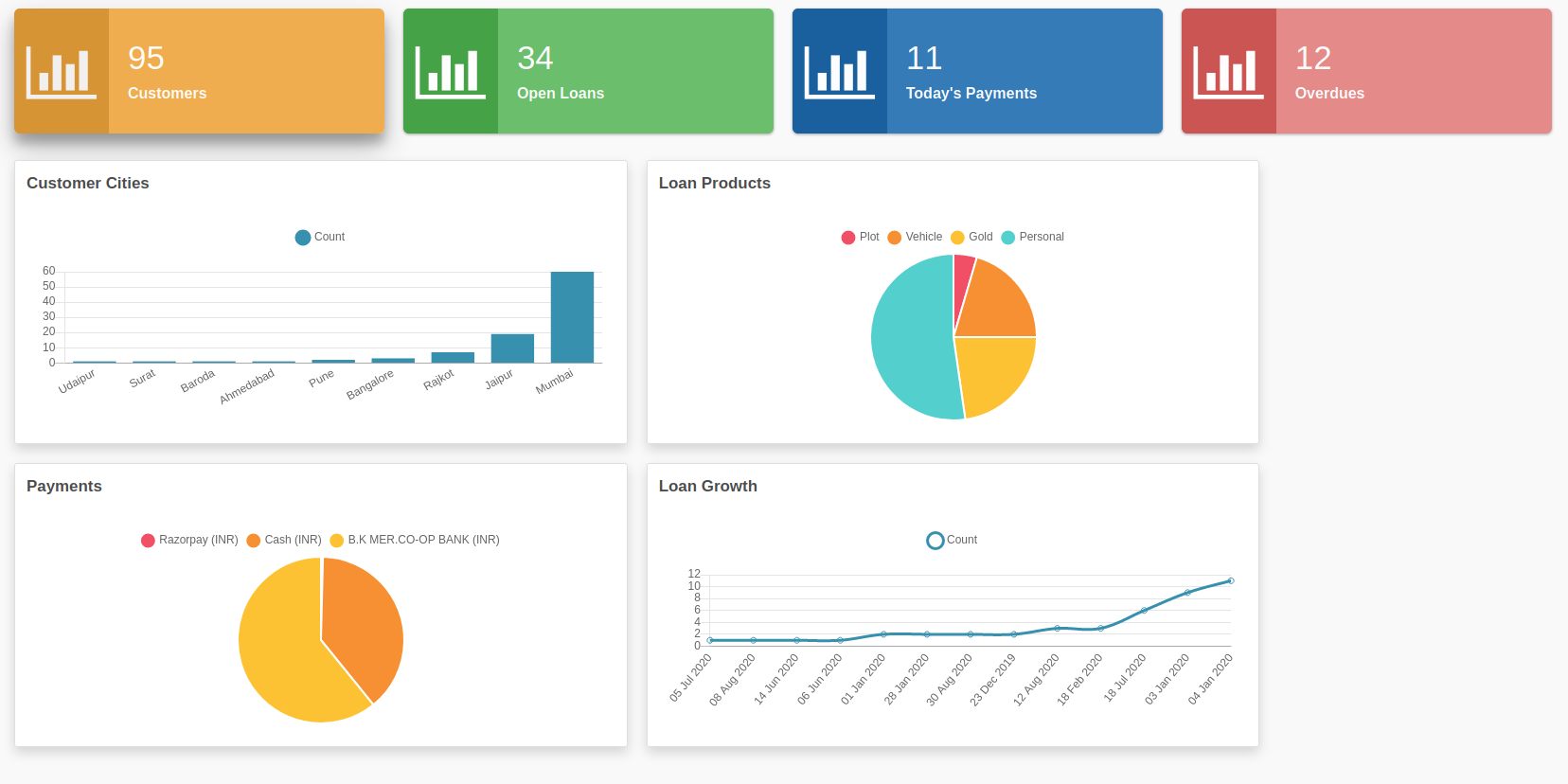Screen dimensions: 1568x784
Task: Click the bar chart icon on Overdues card
Action: (1229, 72)
